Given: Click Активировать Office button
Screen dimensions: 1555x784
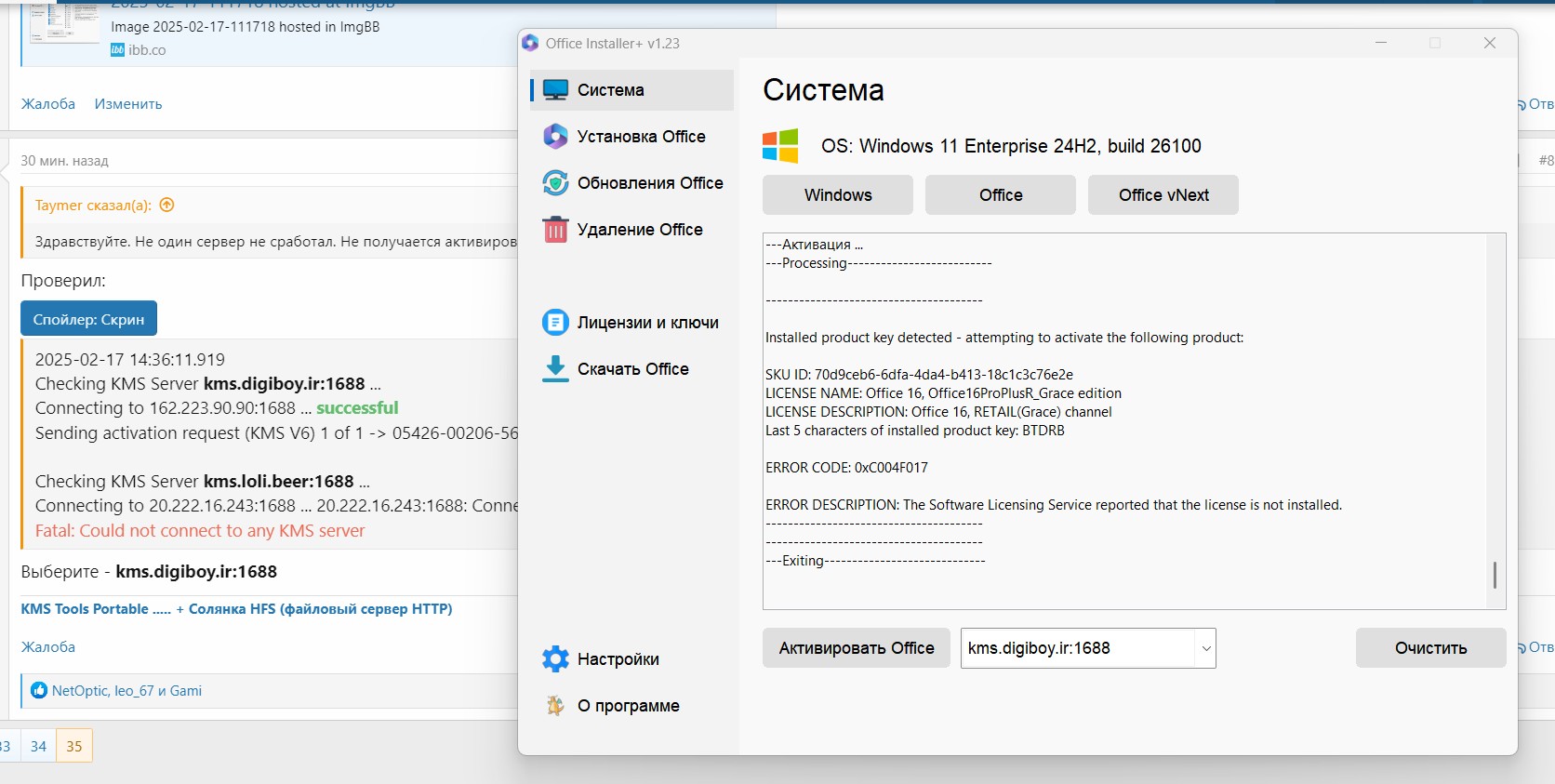Looking at the screenshot, I should tap(857, 648).
